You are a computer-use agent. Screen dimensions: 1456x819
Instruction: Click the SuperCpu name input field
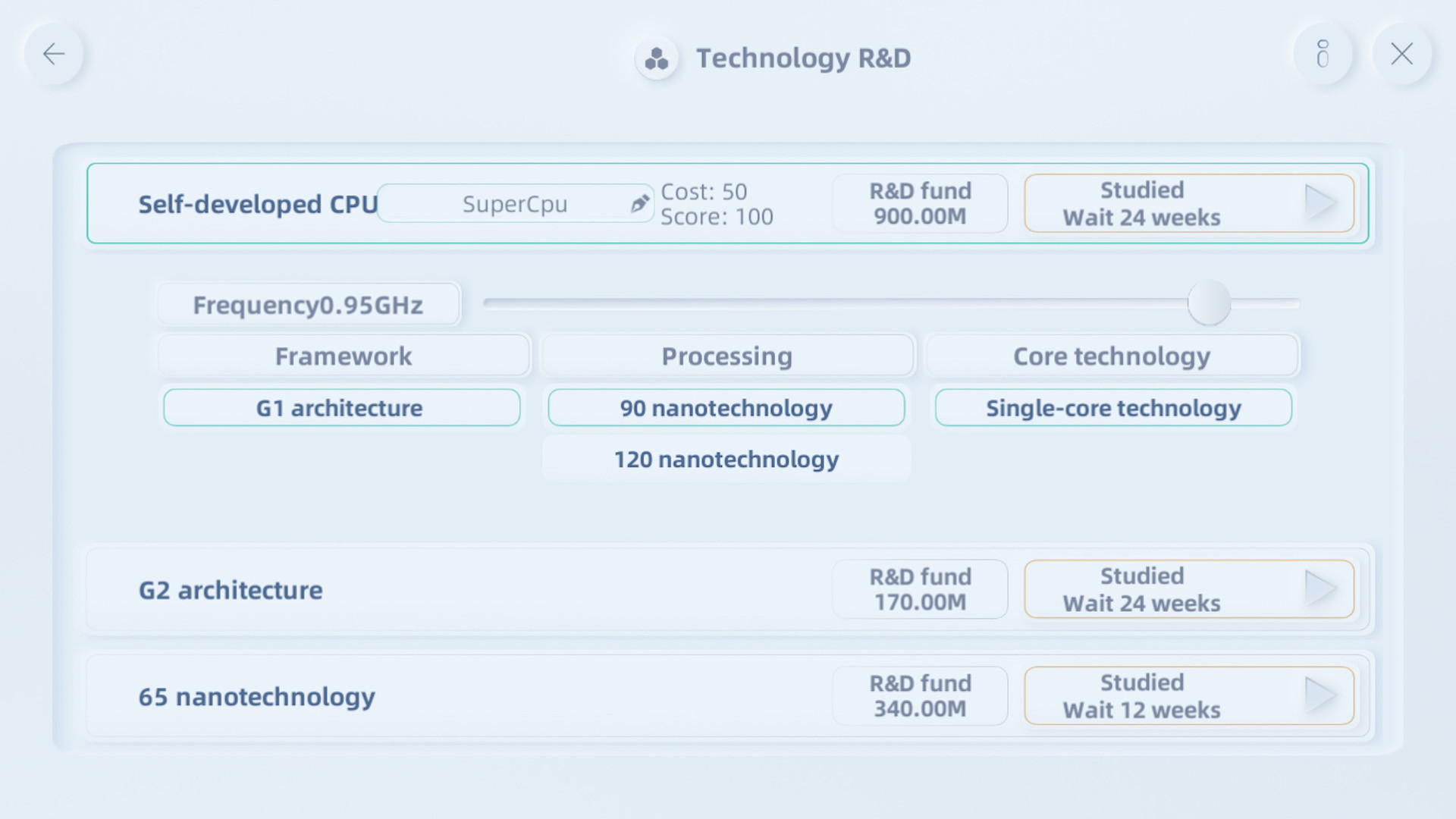[514, 203]
